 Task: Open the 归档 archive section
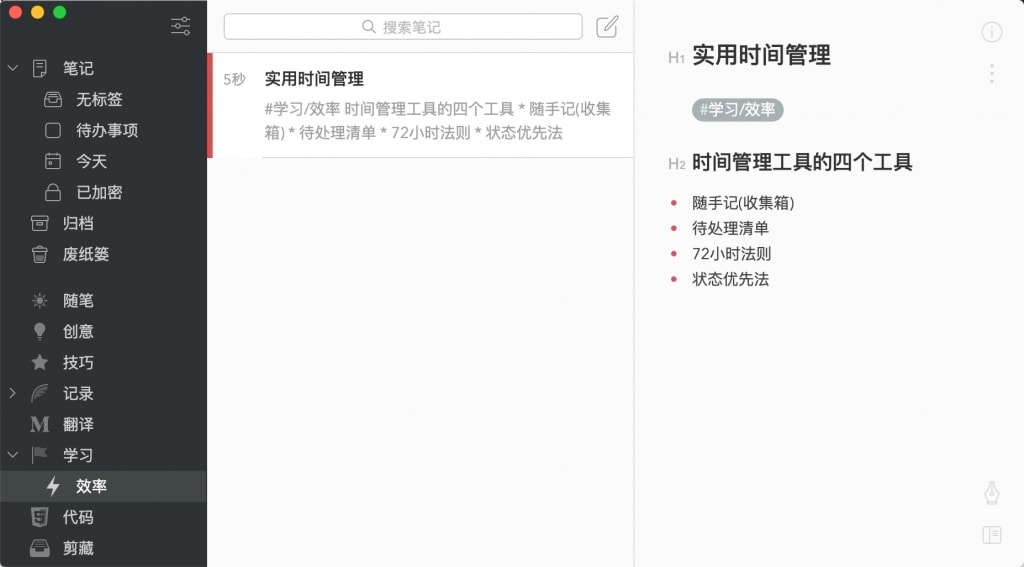pyautogui.click(x=78, y=223)
